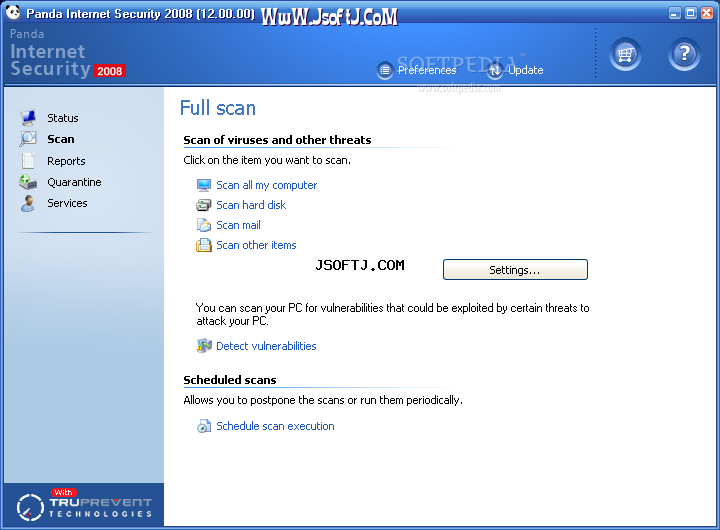Select the Scan menu entry
The image size is (720, 530).
click(x=61, y=139)
